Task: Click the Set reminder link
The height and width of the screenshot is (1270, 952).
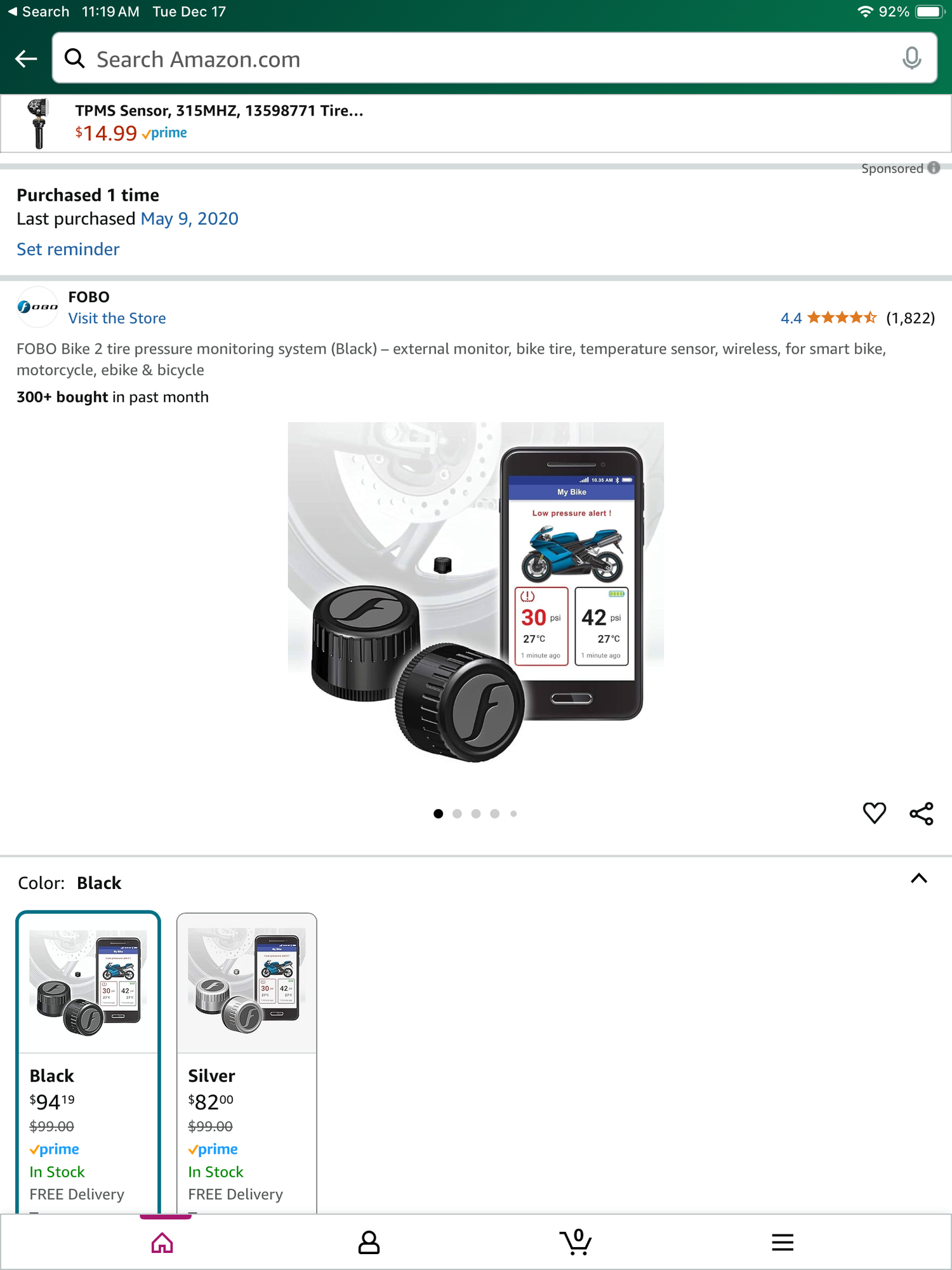Action: click(x=68, y=249)
